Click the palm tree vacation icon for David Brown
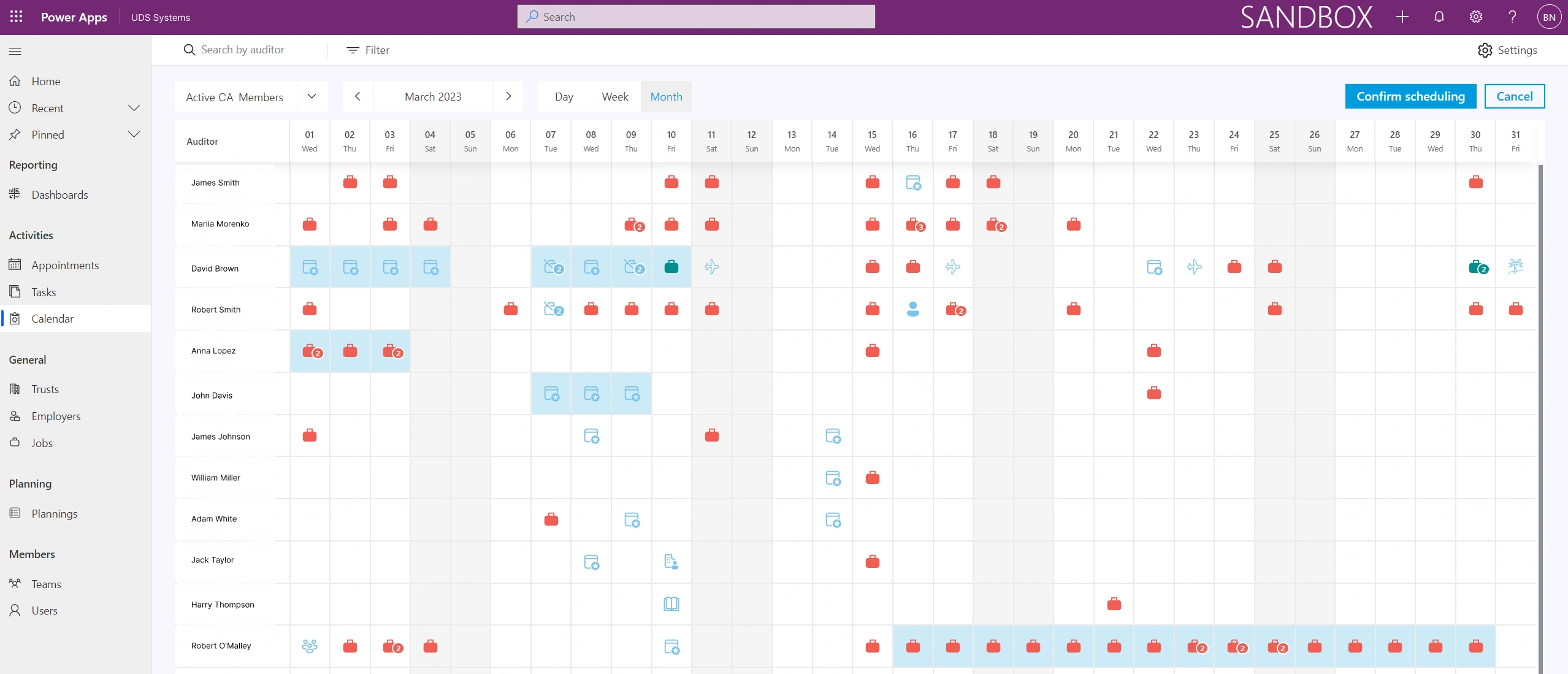 [x=1516, y=267]
